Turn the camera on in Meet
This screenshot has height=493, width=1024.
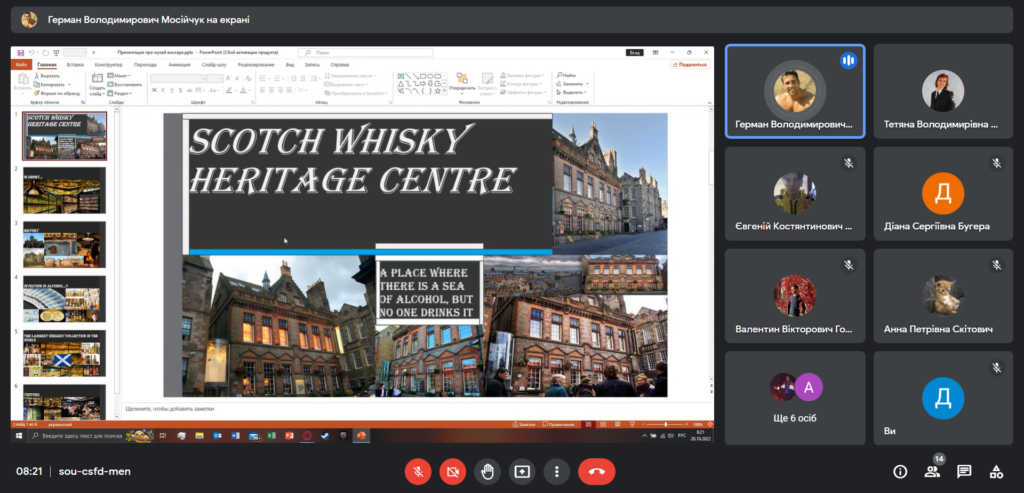click(452, 471)
